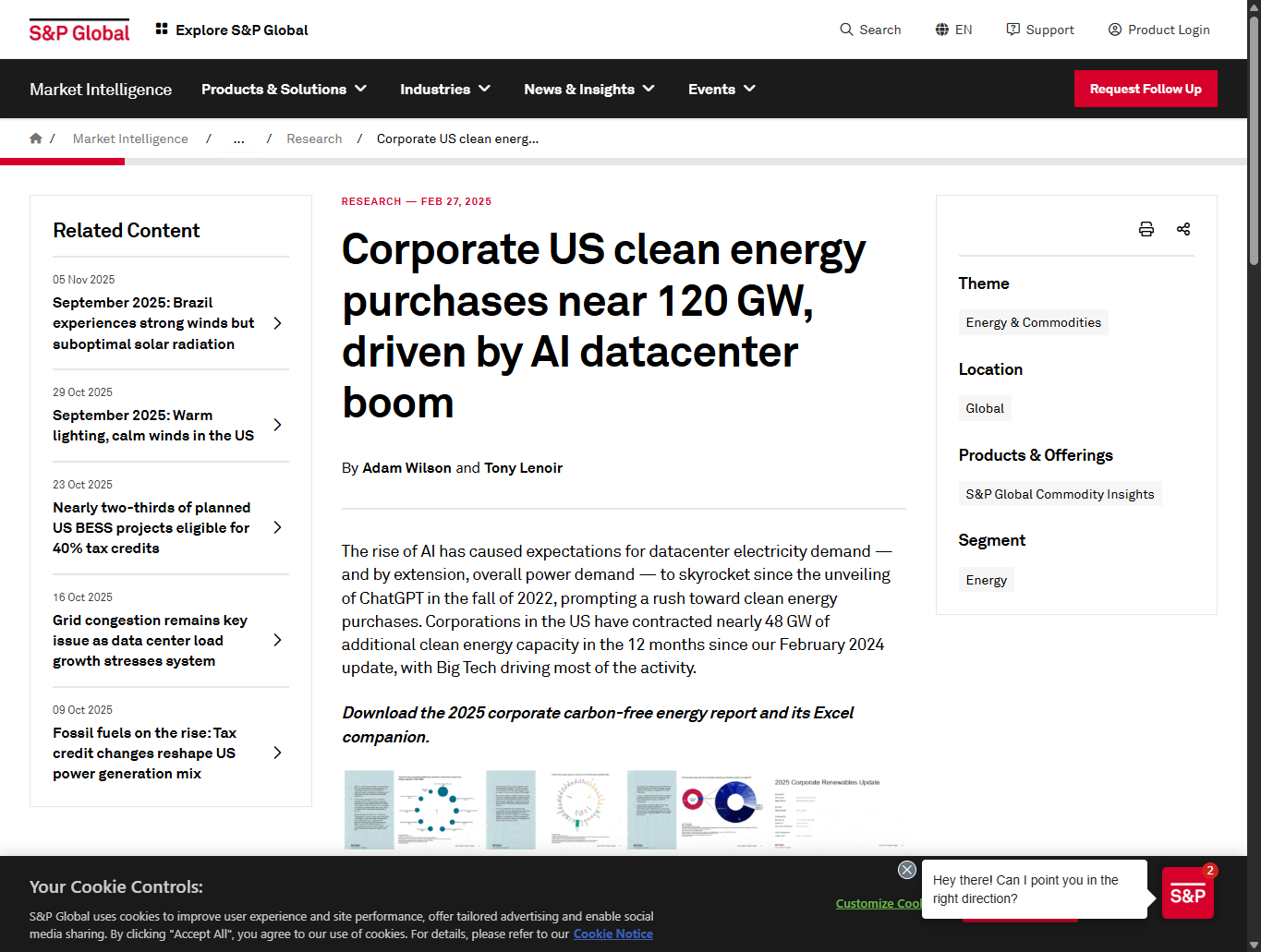This screenshot has height=952, width=1261.
Task: Select the Energy & Commodities theme tag
Action: [x=1033, y=322]
